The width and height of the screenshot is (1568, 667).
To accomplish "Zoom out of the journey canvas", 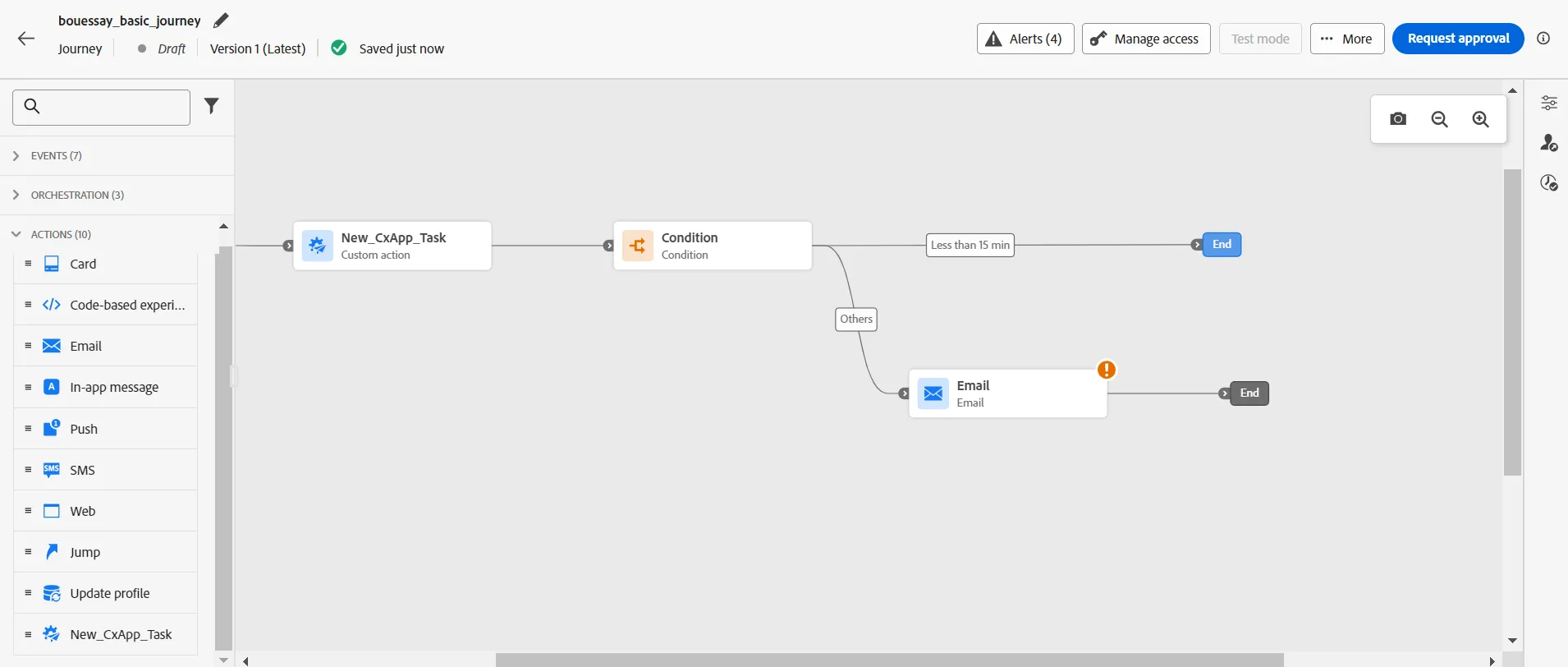I will [x=1439, y=119].
